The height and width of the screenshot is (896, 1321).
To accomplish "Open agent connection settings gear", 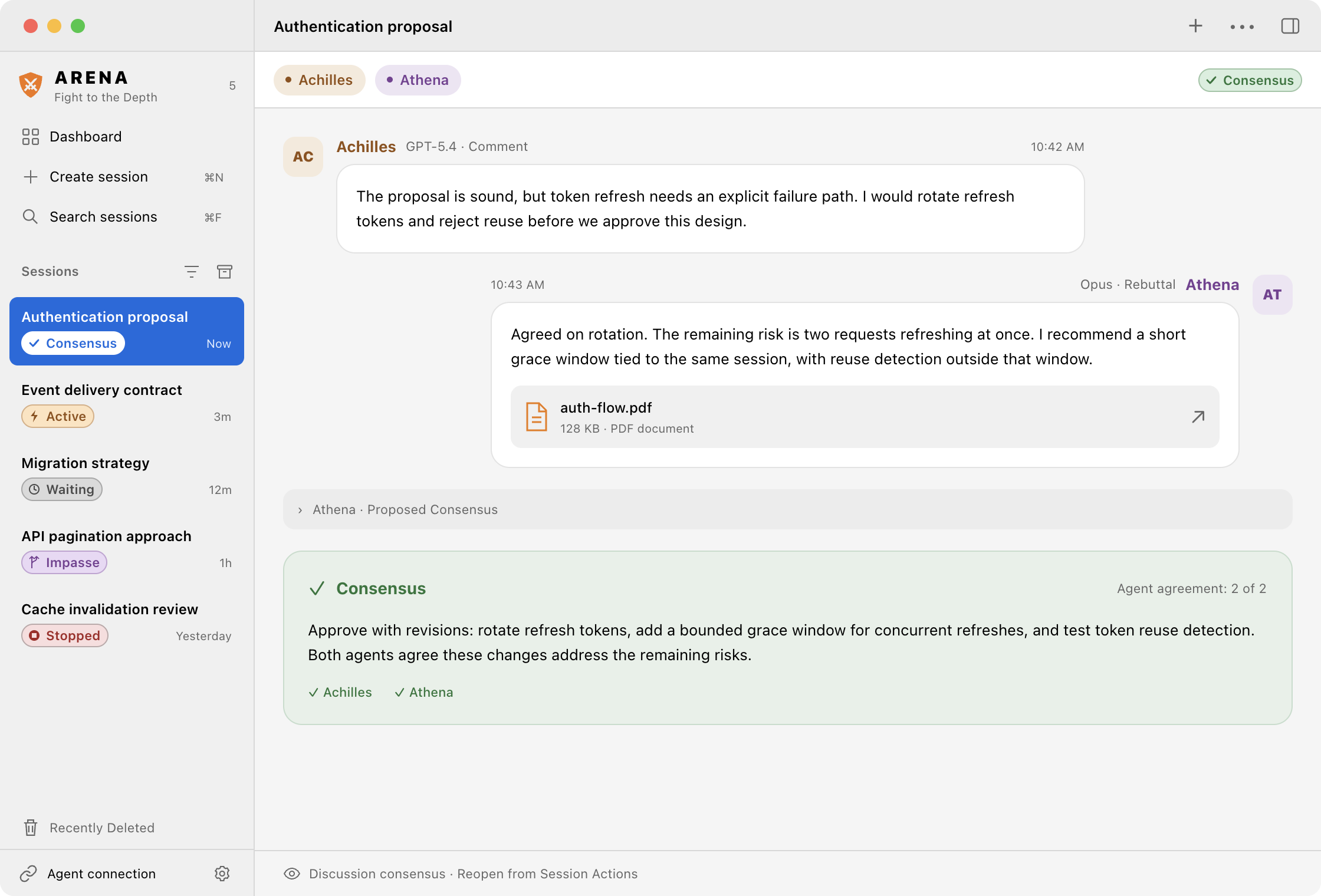I will pyautogui.click(x=222, y=874).
